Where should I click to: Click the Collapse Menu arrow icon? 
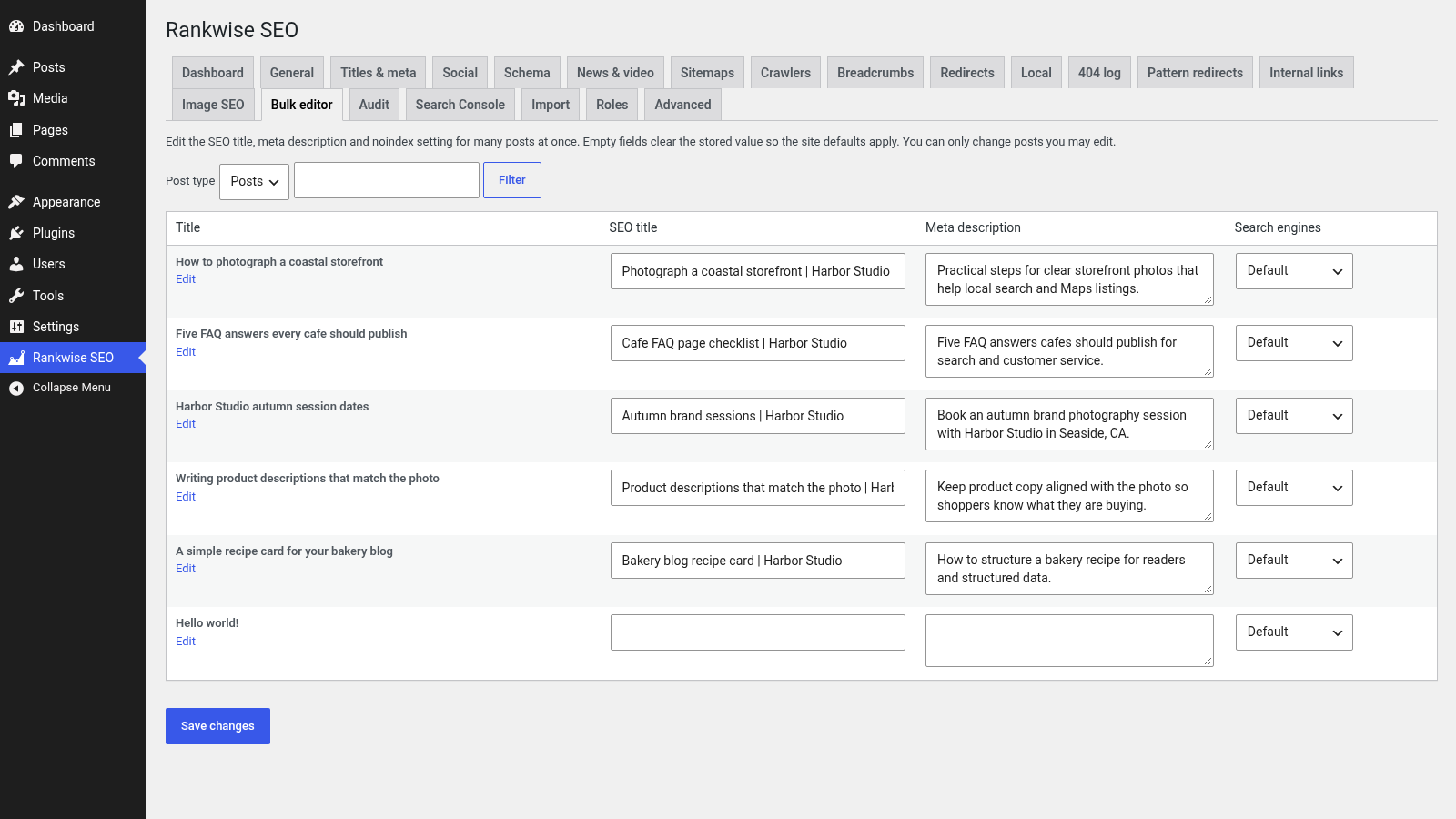coord(16,388)
